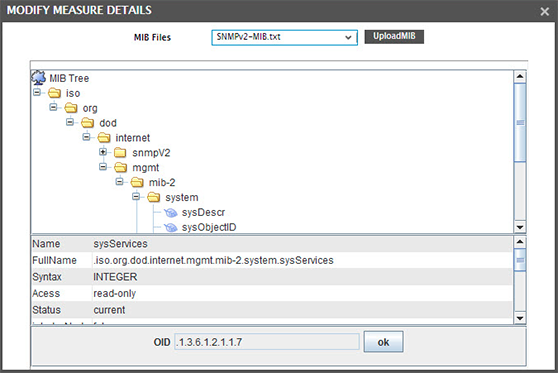Collapse the internet tree node
The width and height of the screenshot is (558, 373).
pyautogui.click(x=86, y=137)
